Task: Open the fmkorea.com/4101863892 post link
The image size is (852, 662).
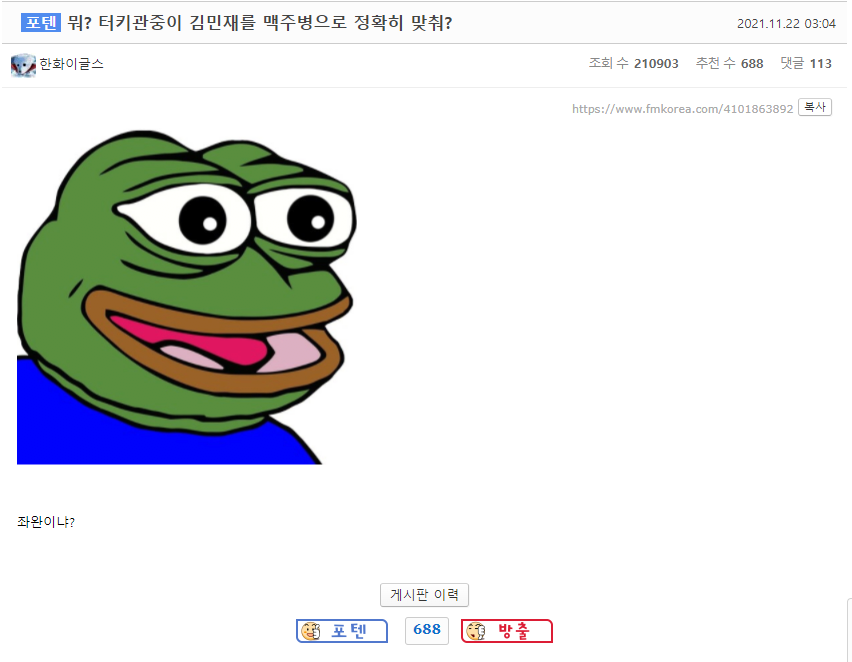Action: pos(682,109)
